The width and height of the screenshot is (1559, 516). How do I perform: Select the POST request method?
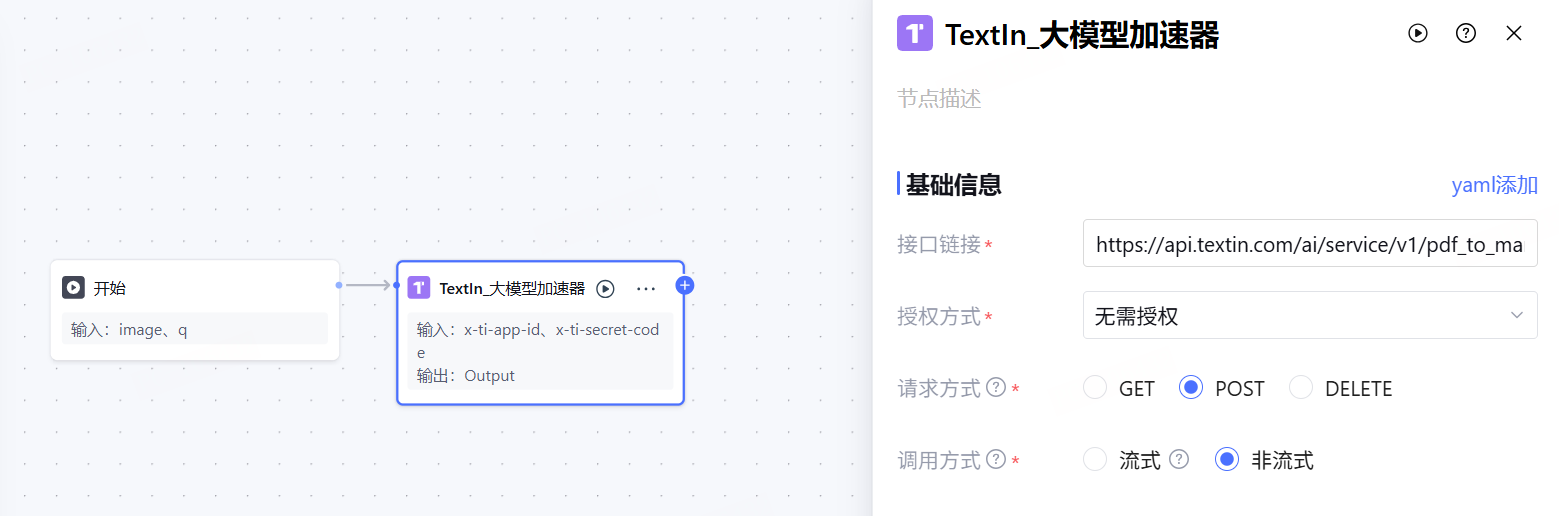(x=1191, y=388)
